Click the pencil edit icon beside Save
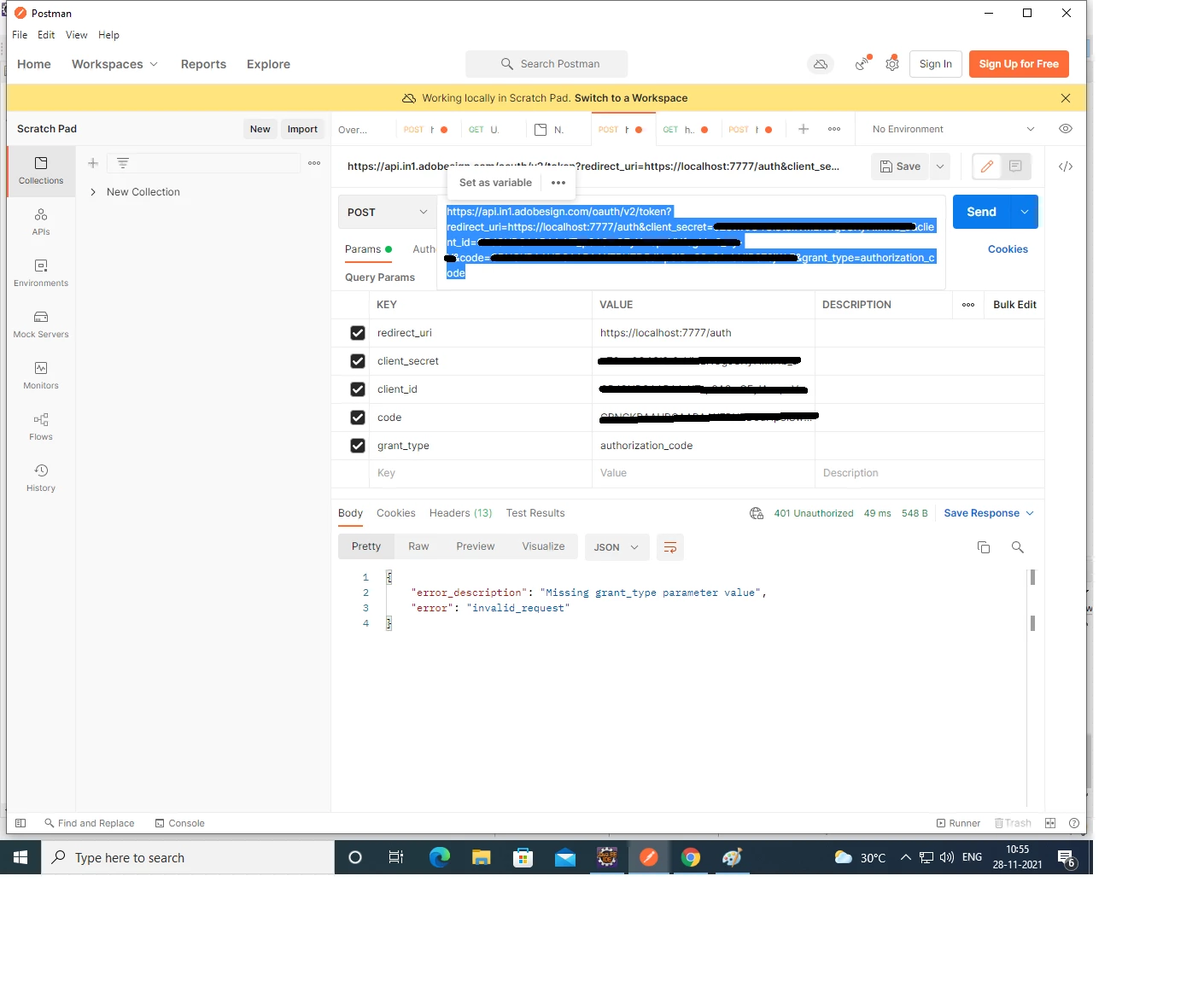Screen dimensions: 1204x987 click(987, 166)
